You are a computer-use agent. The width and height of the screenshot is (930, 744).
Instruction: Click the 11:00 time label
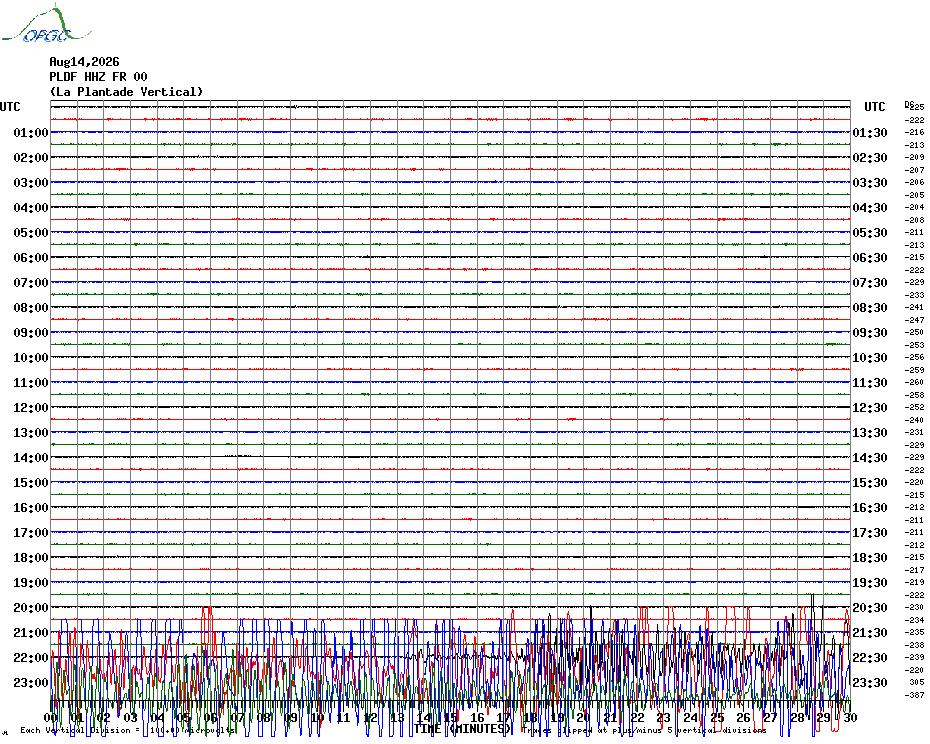coord(31,383)
